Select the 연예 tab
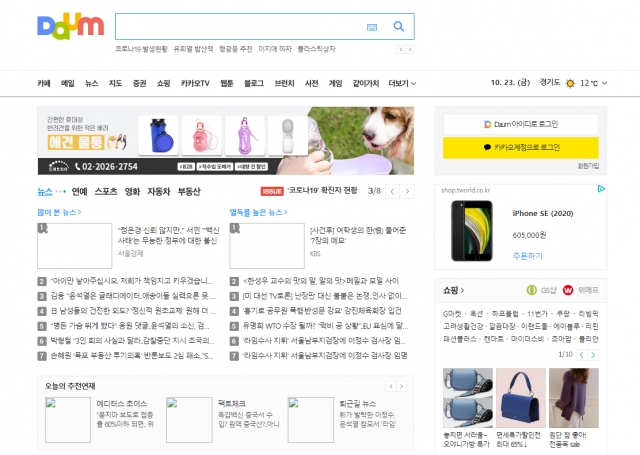This screenshot has height=455, width=640. point(80,191)
